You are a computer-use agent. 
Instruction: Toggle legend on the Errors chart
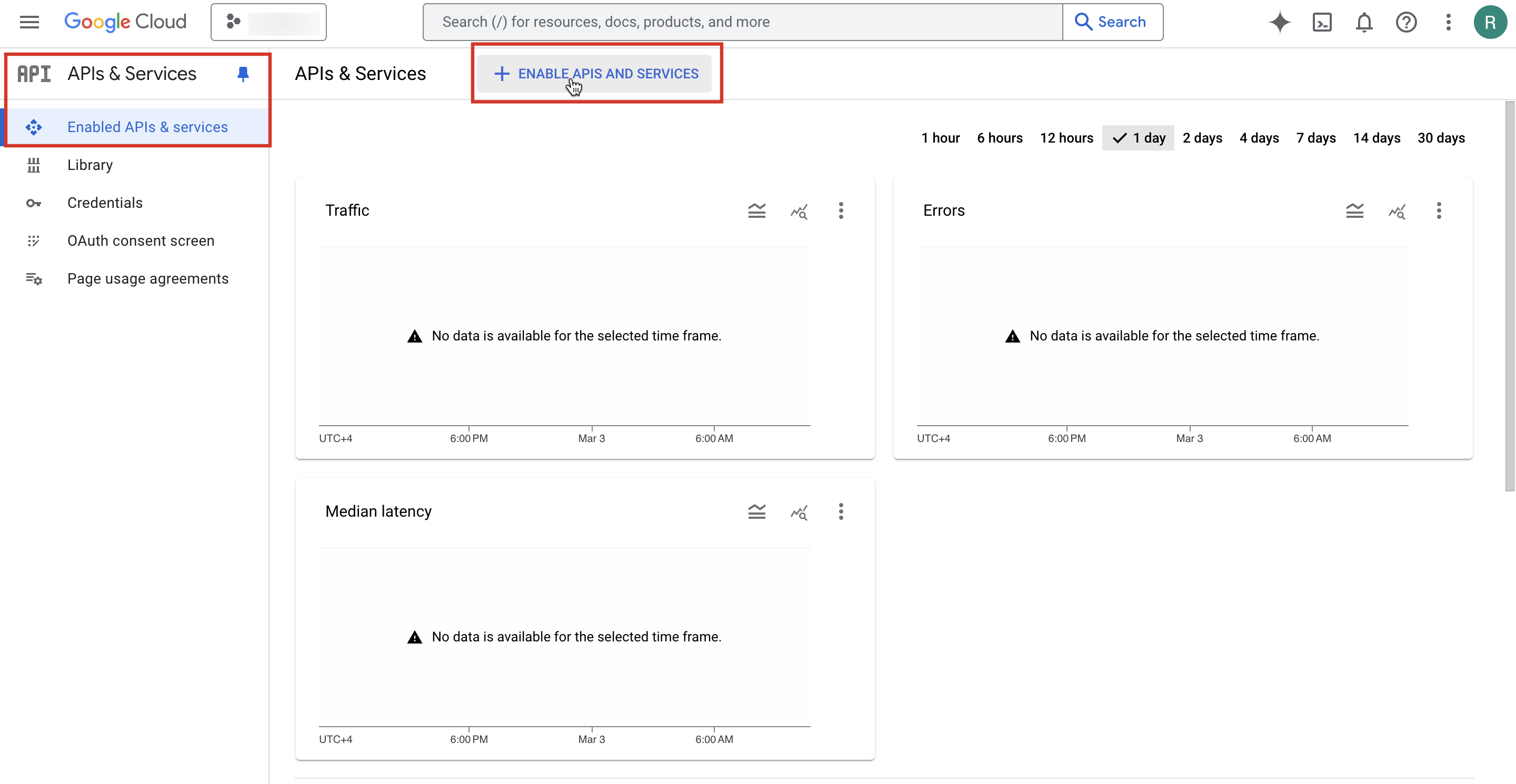(1355, 210)
